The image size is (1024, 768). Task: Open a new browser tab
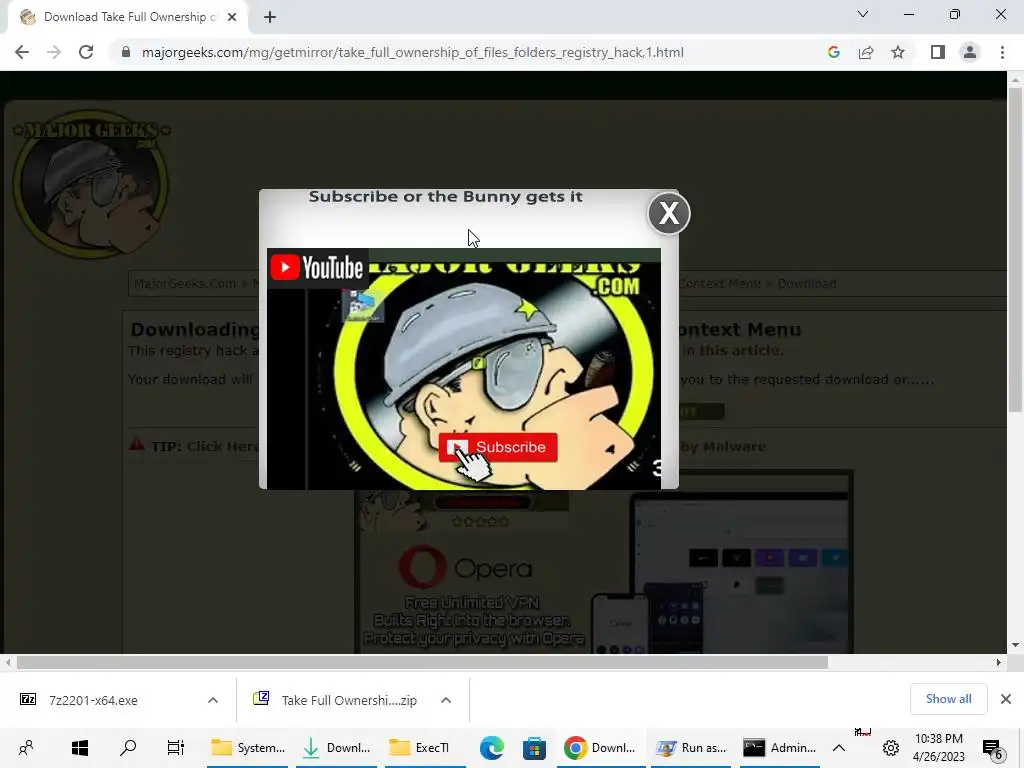coord(270,17)
